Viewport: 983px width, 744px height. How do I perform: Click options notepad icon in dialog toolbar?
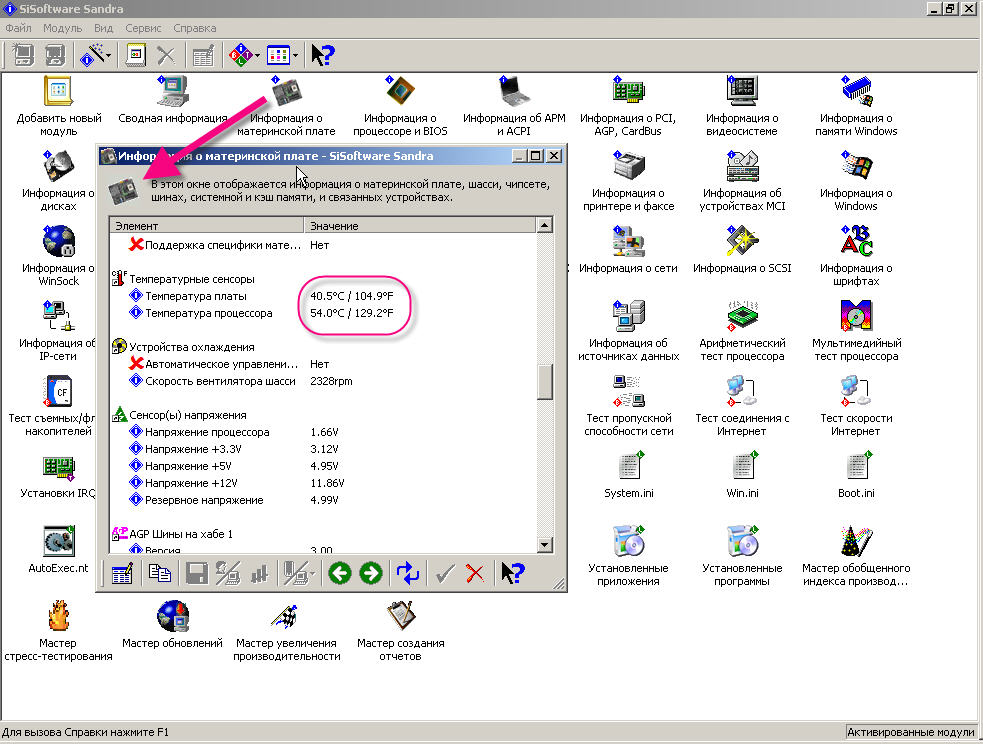click(122, 573)
